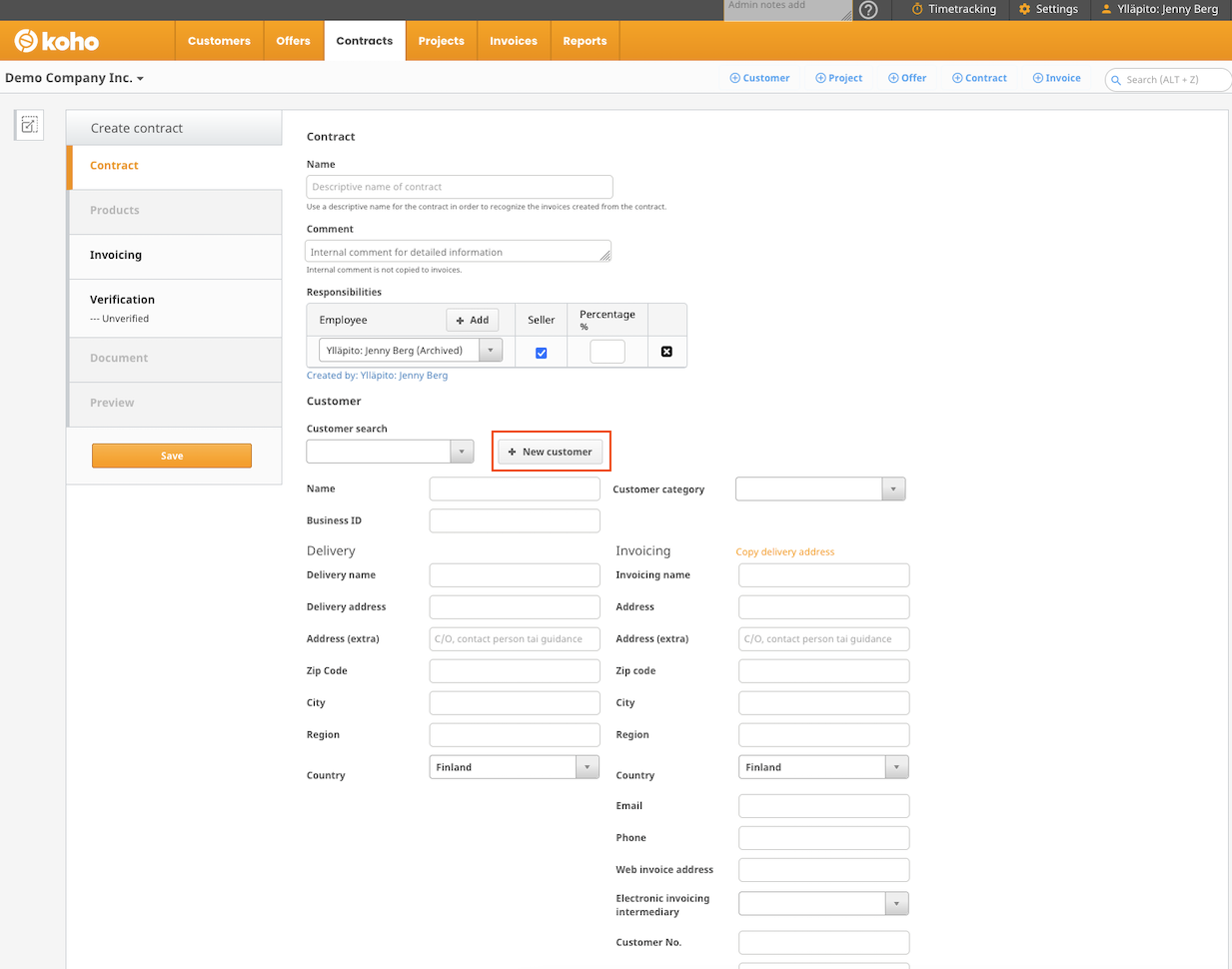1232x969 pixels.
Task: Select the Document step in sidebar
Action: [175, 359]
